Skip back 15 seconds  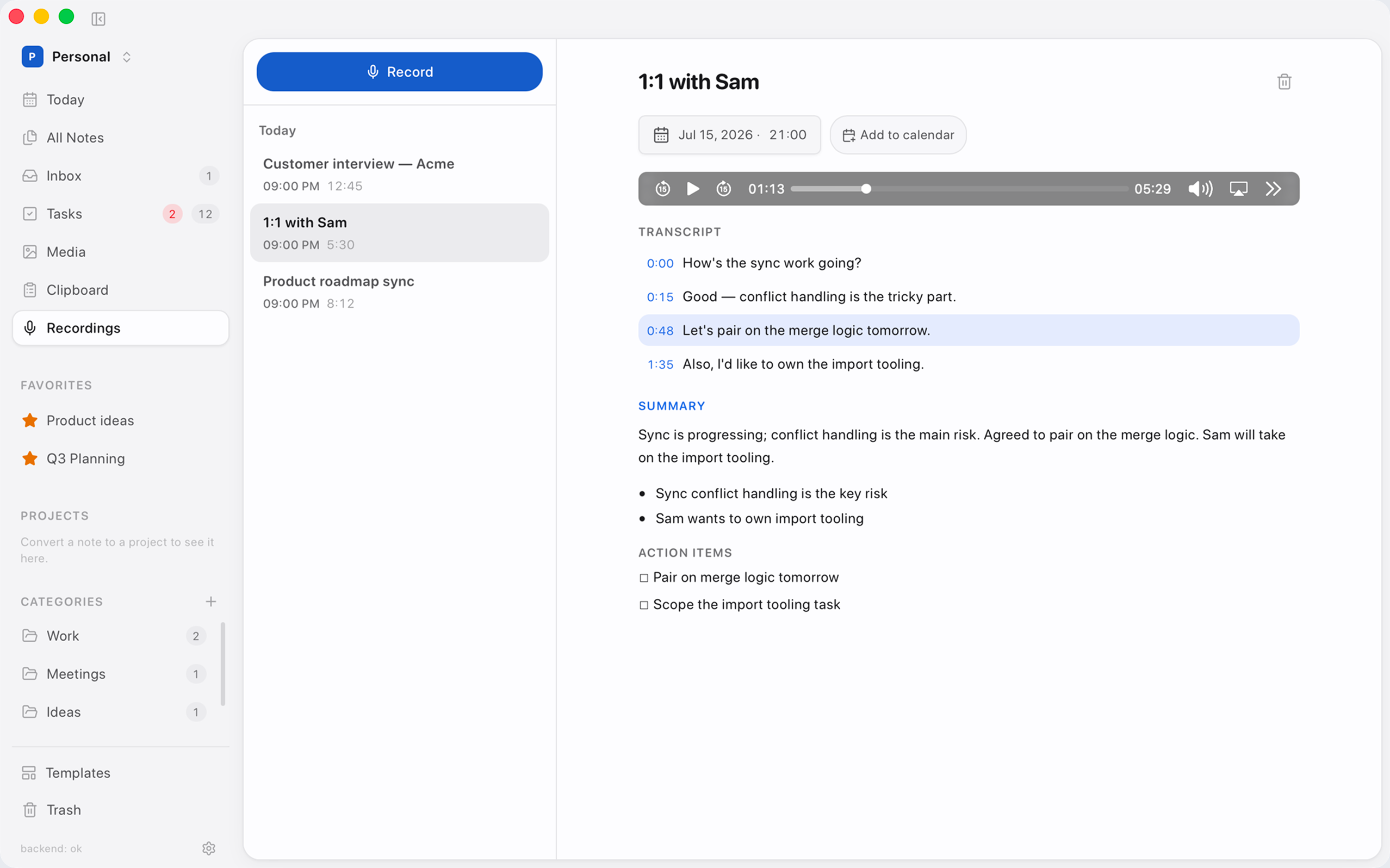point(663,189)
